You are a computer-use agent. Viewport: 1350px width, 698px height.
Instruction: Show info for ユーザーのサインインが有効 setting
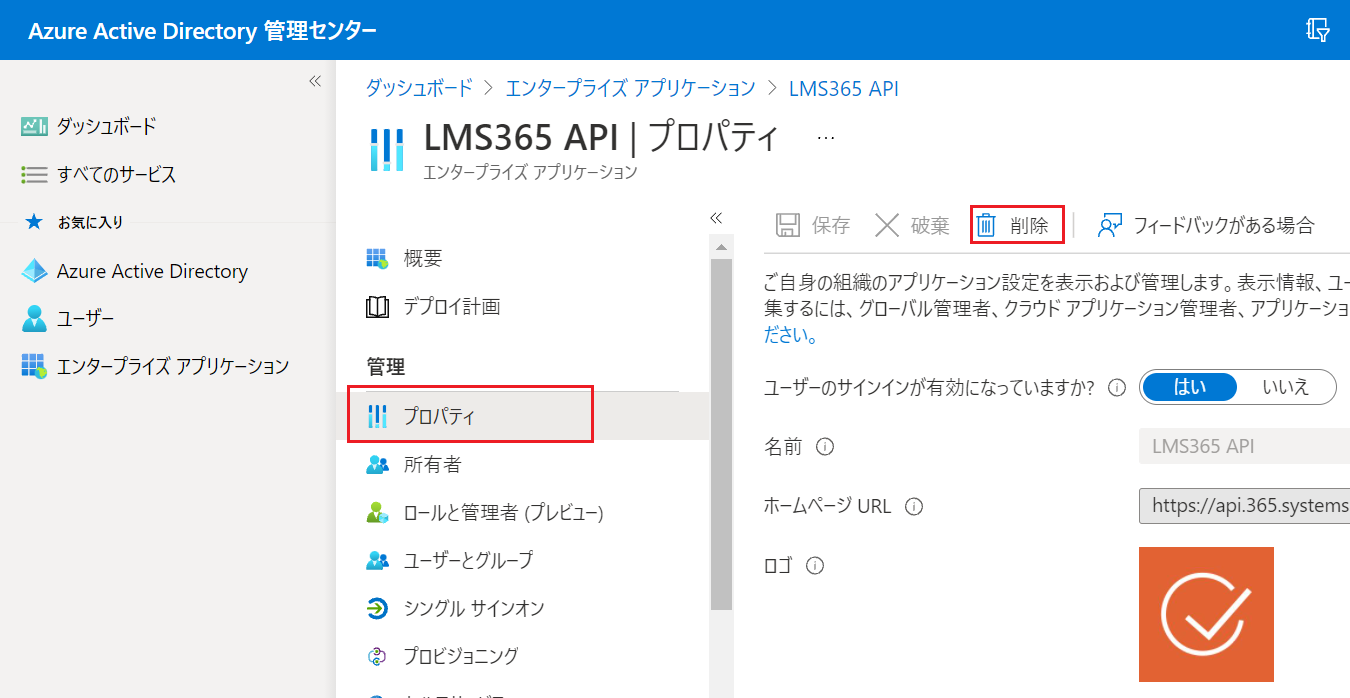pyautogui.click(x=1118, y=387)
